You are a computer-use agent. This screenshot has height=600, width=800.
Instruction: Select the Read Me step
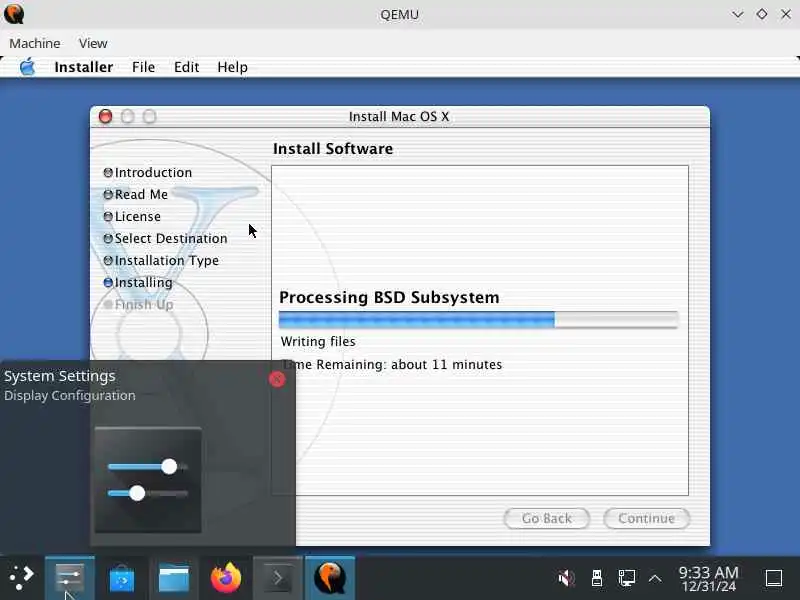(136, 194)
